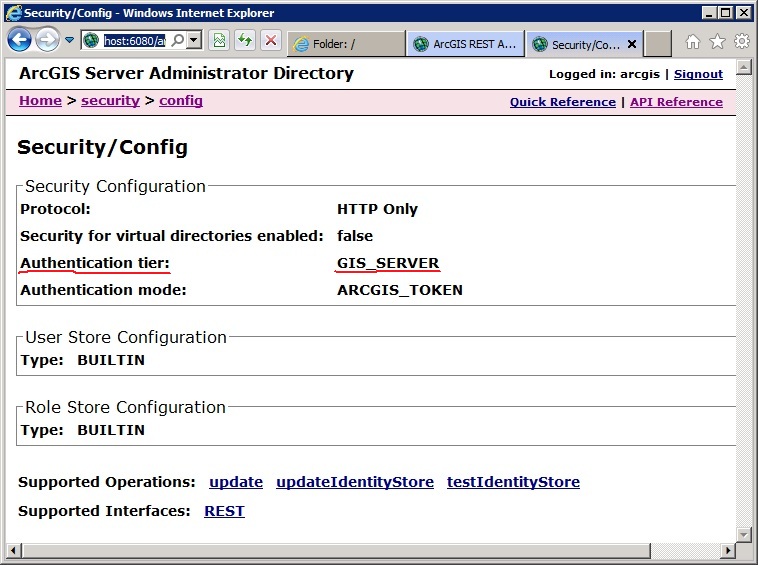Screen dimensions: 758x565
Task: Open the updateIdentityStore operation
Action: pyautogui.click(x=355, y=482)
